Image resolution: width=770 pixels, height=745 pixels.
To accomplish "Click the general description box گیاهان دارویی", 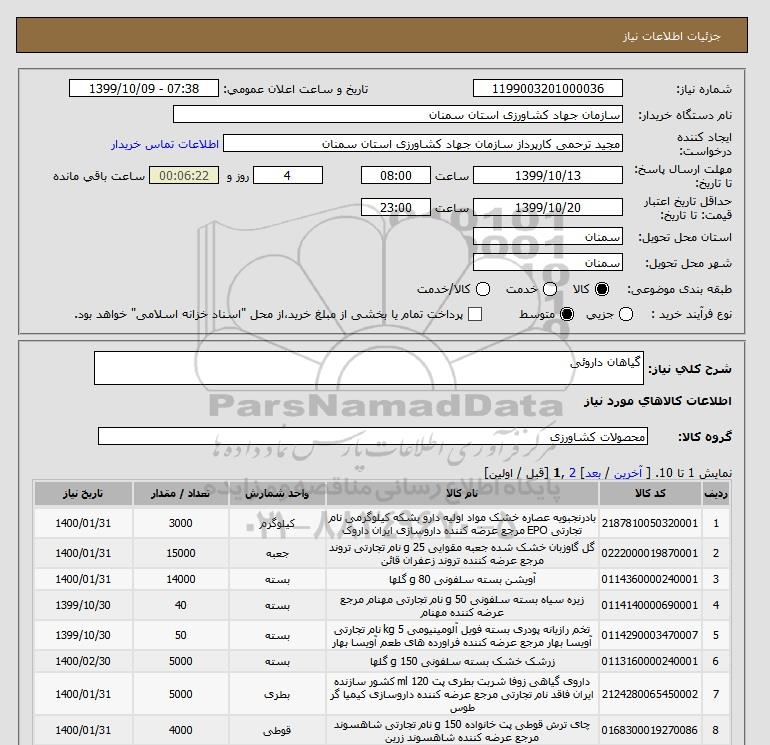I will (x=369, y=368).
